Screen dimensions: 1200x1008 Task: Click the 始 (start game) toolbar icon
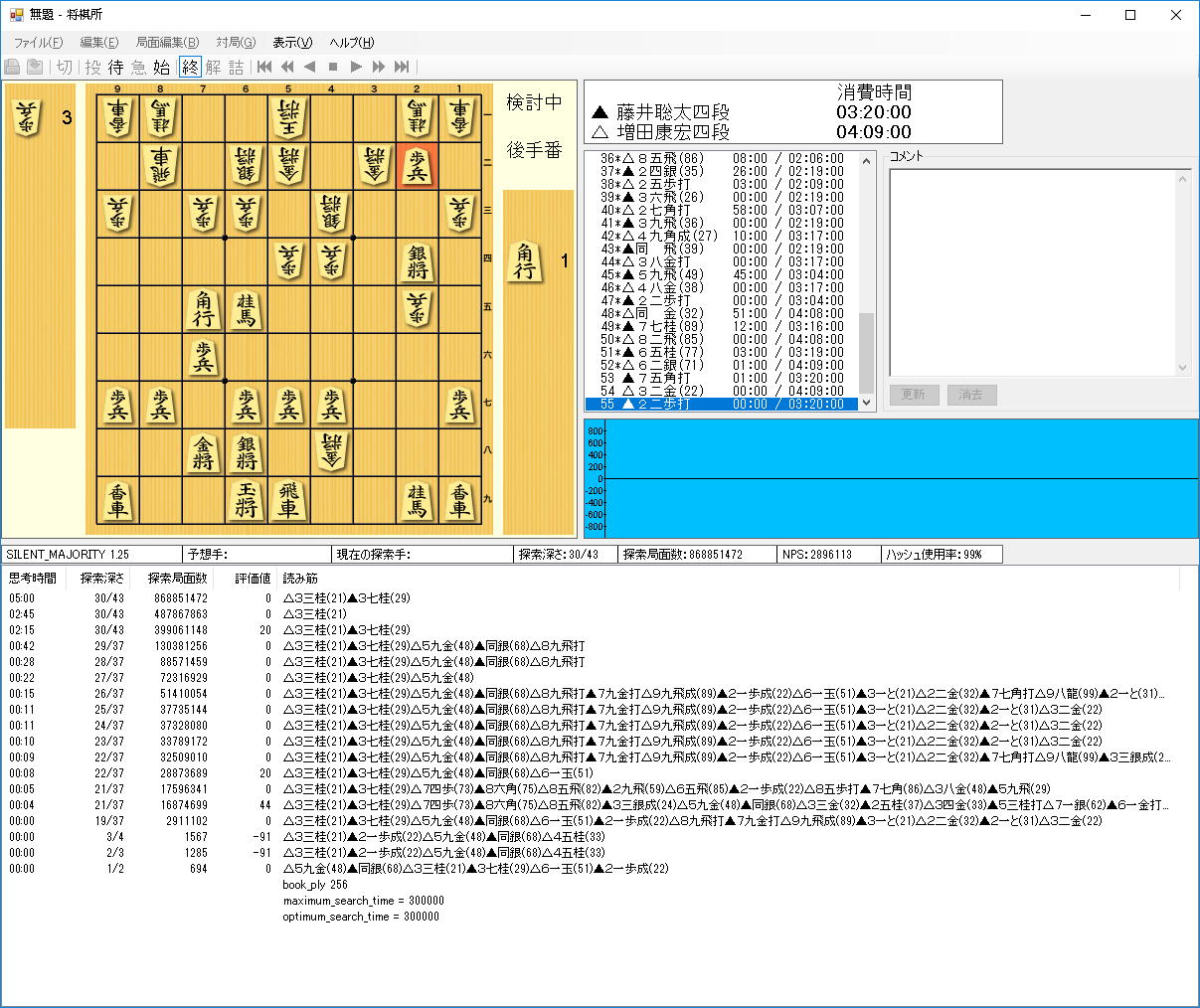[x=161, y=67]
